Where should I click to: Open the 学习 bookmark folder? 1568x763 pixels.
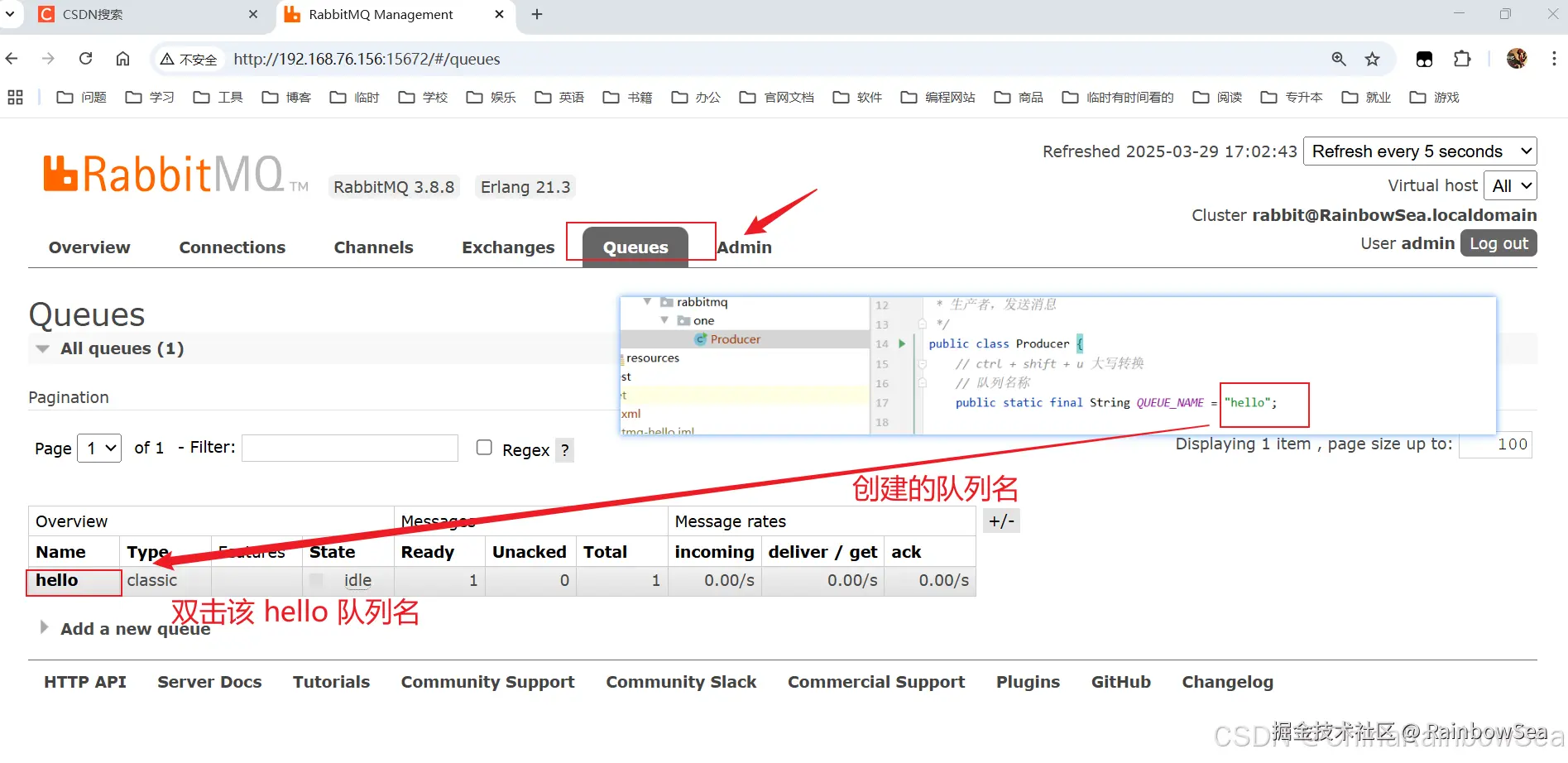click(150, 98)
